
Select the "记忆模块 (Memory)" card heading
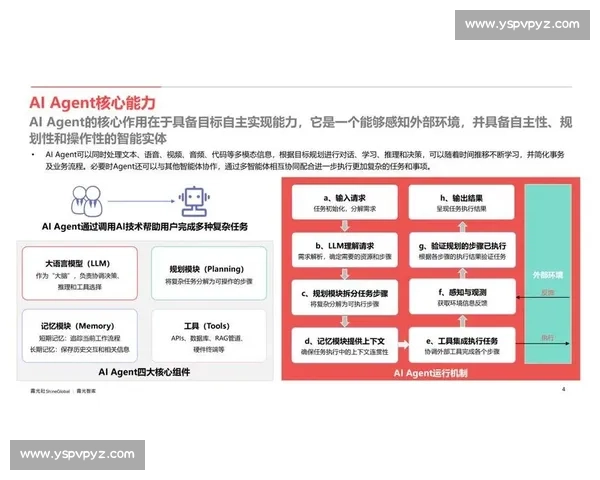point(78,326)
